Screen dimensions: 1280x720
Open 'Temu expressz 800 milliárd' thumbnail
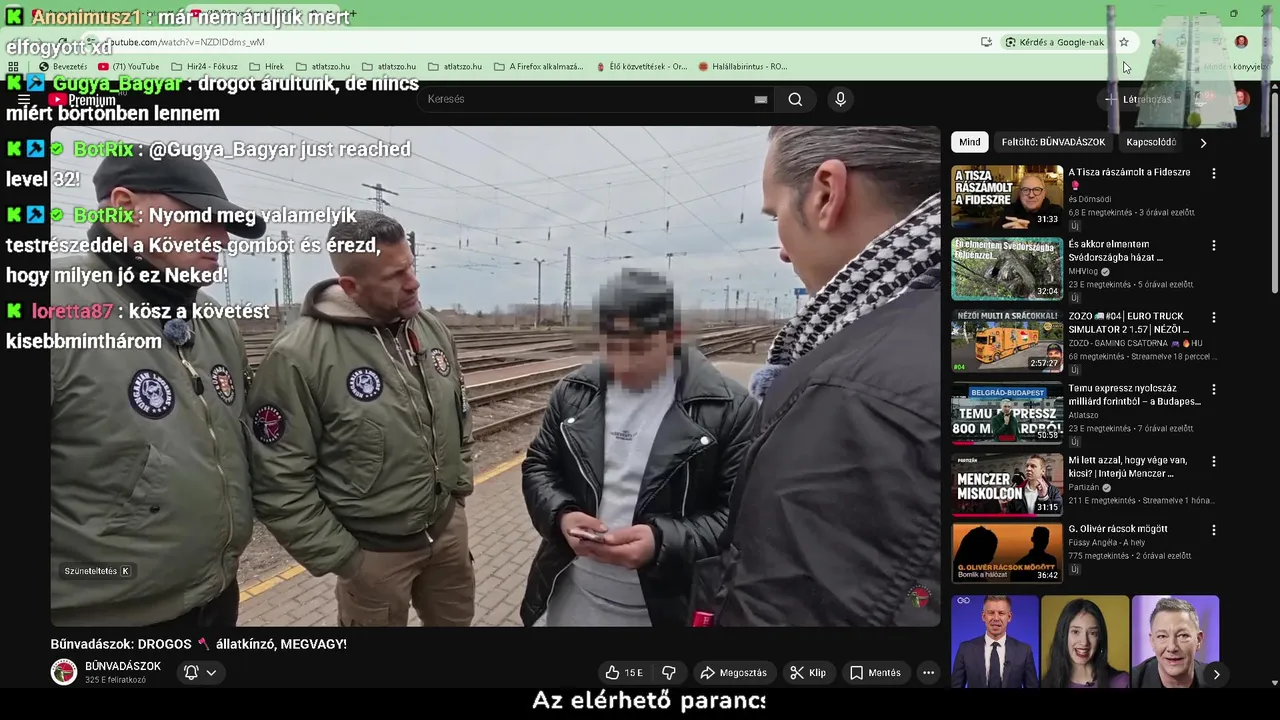coord(1007,413)
